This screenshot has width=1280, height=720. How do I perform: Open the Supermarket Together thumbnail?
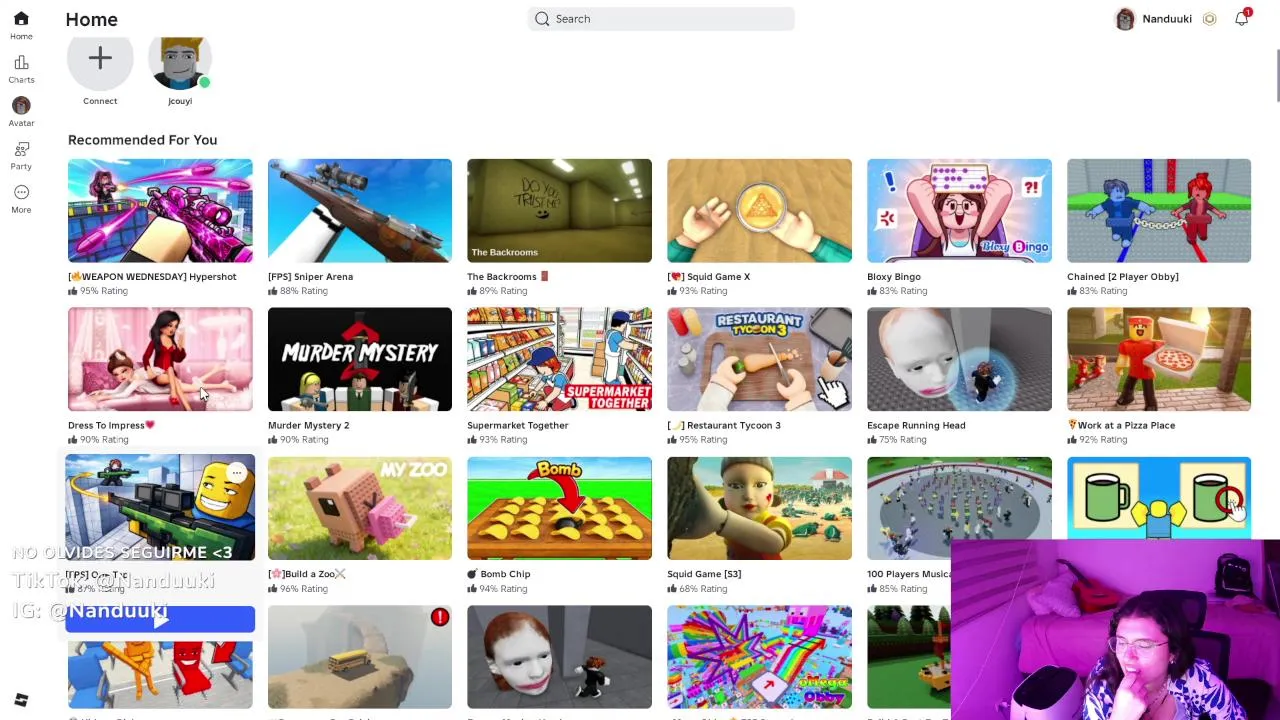pos(559,359)
